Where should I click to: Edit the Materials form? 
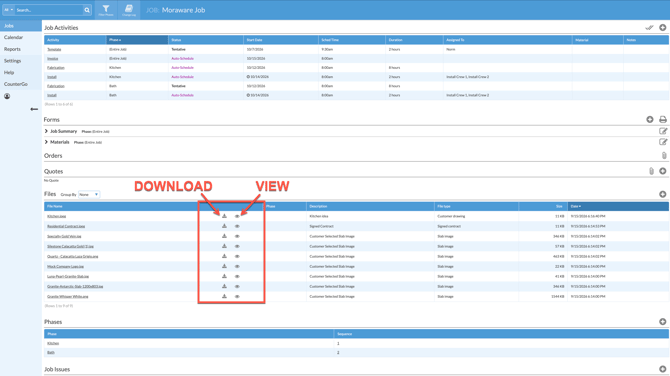[663, 142]
